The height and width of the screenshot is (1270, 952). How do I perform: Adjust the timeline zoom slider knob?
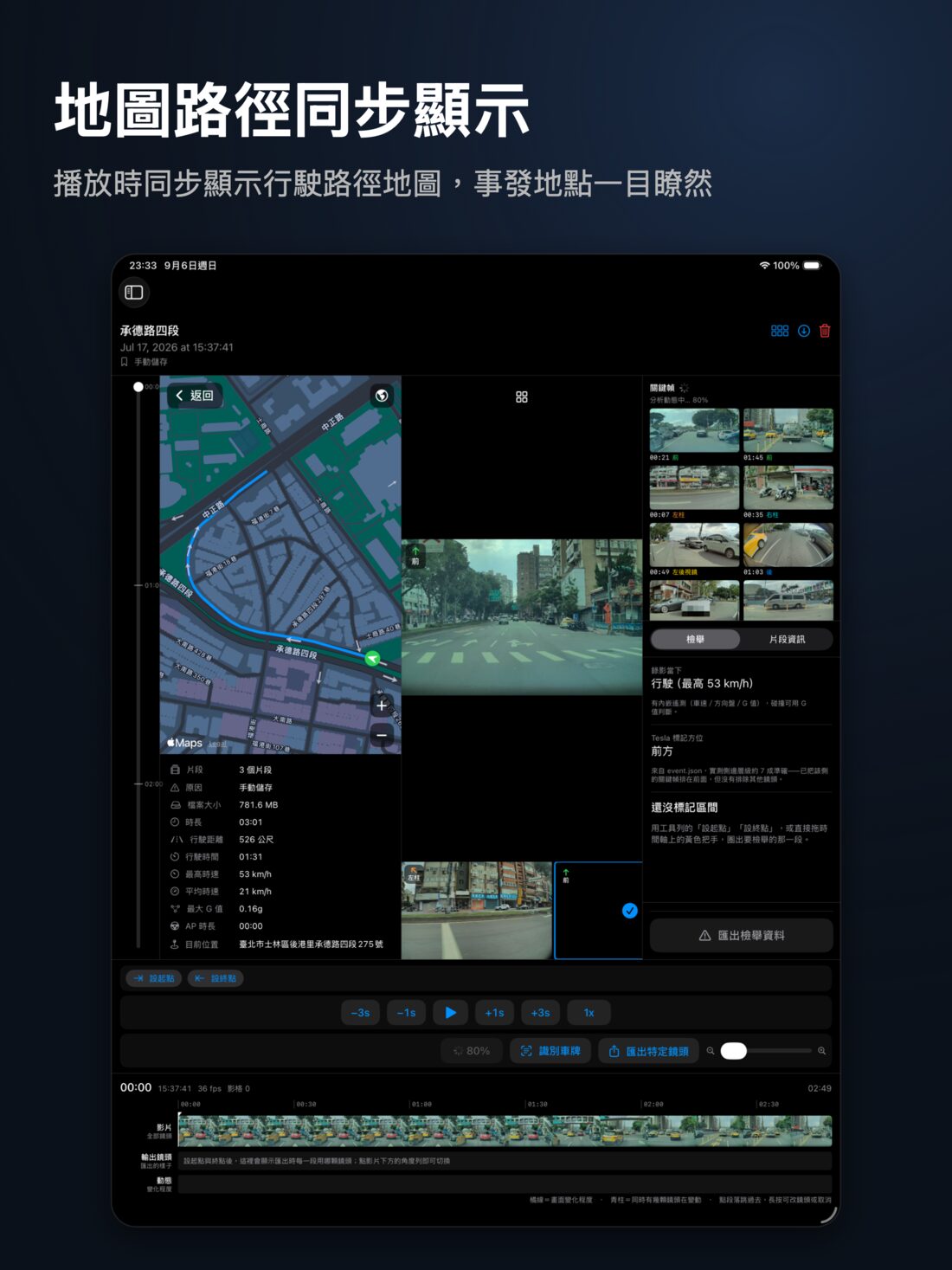coord(733,1051)
